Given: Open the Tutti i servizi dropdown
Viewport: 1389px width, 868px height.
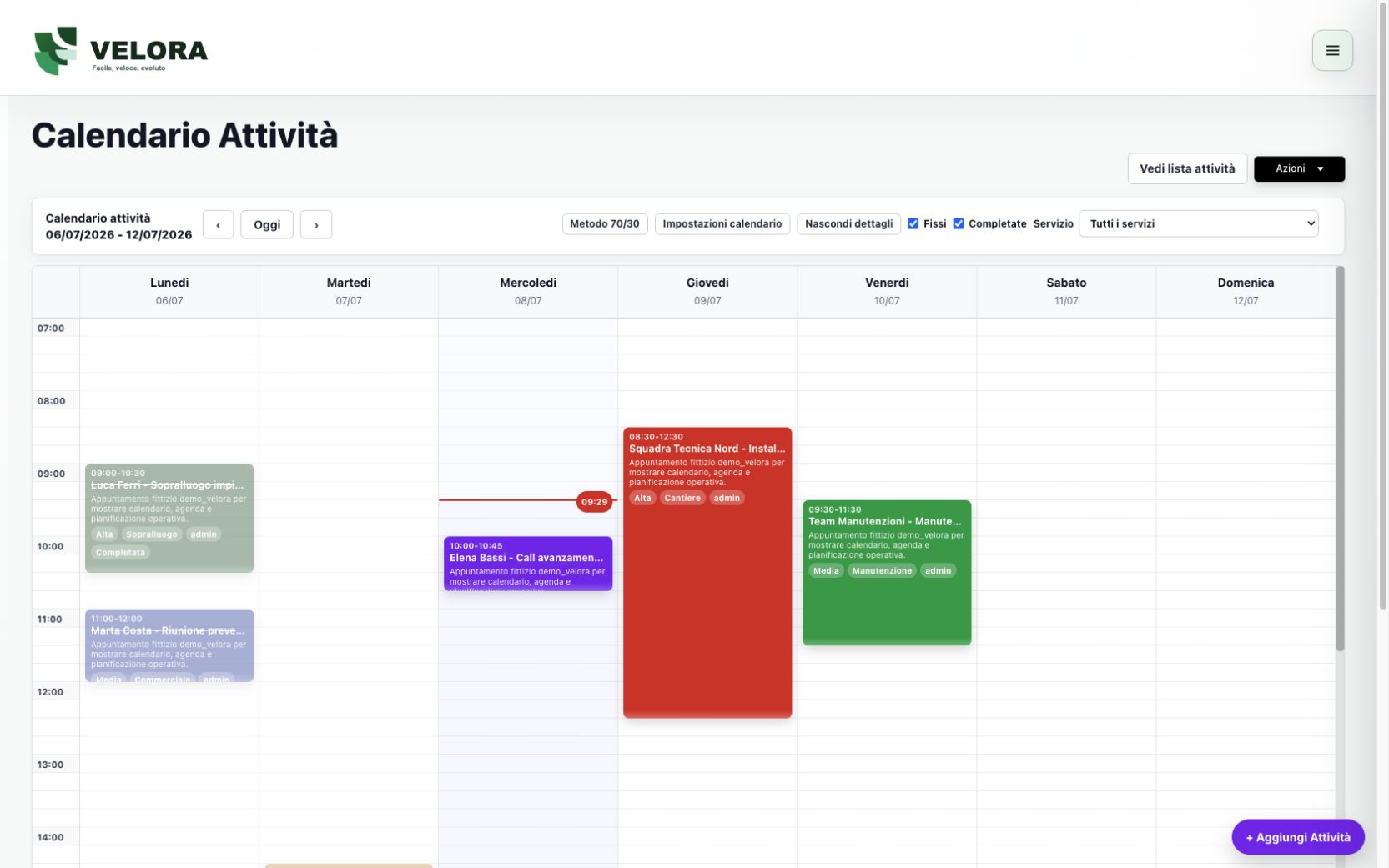Looking at the screenshot, I should pyautogui.click(x=1198, y=223).
